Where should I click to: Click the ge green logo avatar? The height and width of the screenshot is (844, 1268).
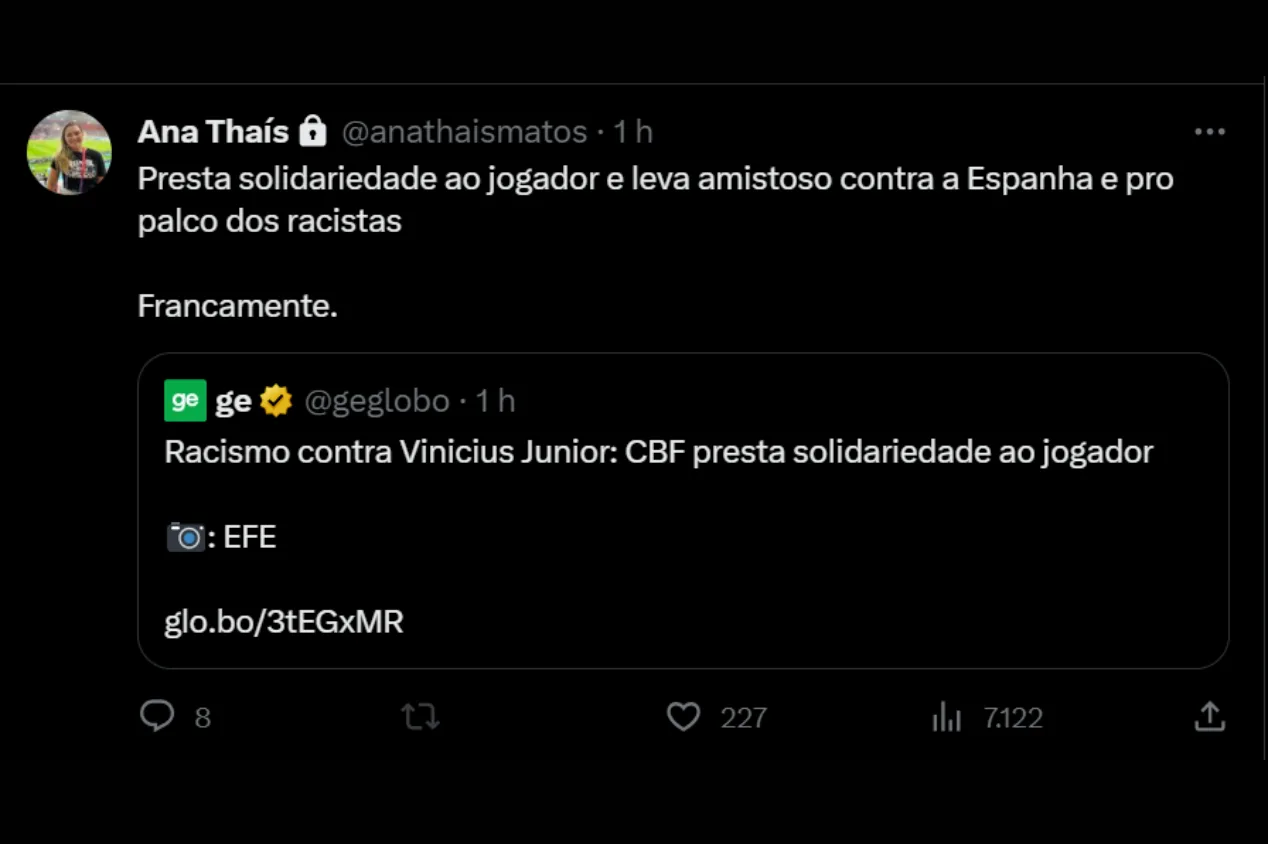click(x=185, y=401)
